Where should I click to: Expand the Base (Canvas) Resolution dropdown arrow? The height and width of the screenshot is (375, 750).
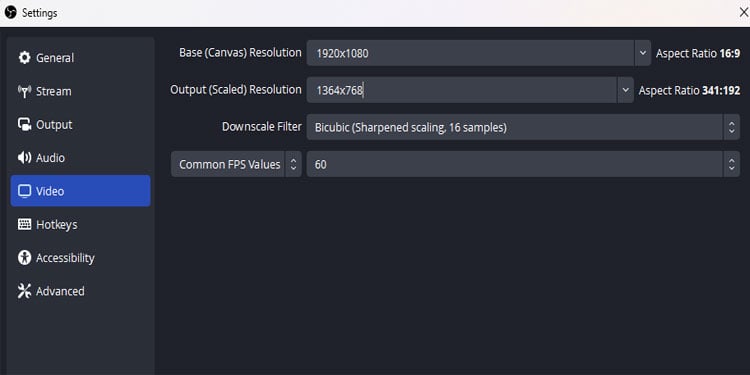tap(642, 53)
